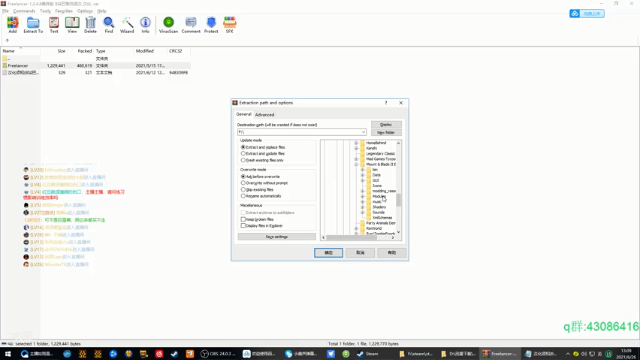Collapse the Mount & Blade II node
The width and height of the screenshot is (640, 360).
click(x=356, y=164)
